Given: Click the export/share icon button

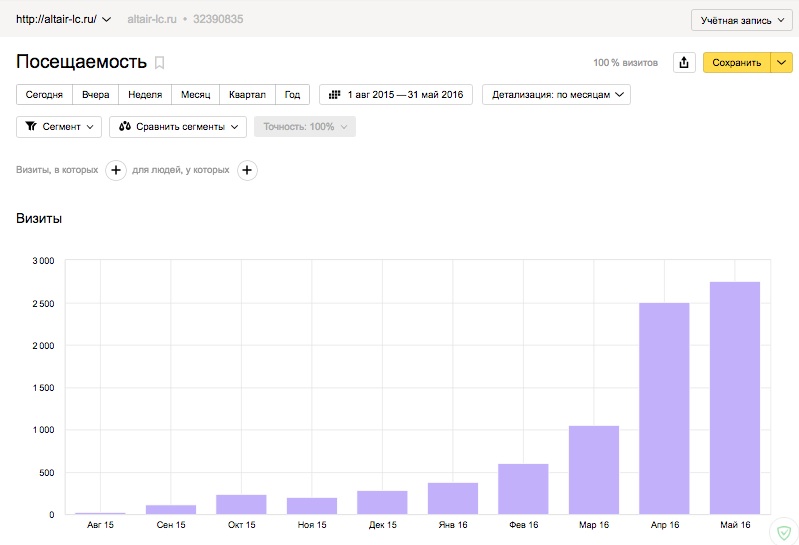Looking at the screenshot, I should click(x=684, y=63).
